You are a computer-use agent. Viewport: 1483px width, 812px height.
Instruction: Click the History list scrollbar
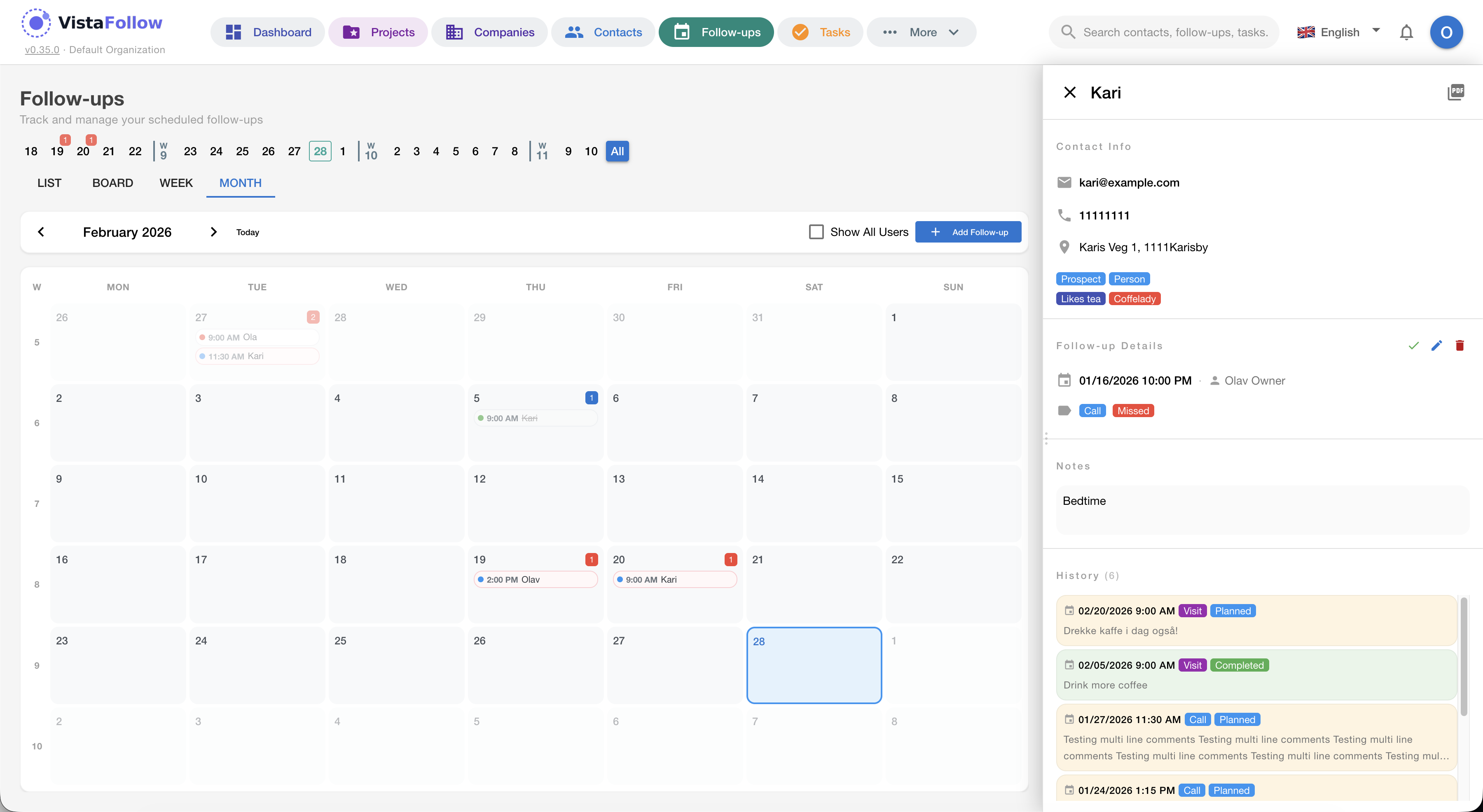(x=1463, y=656)
